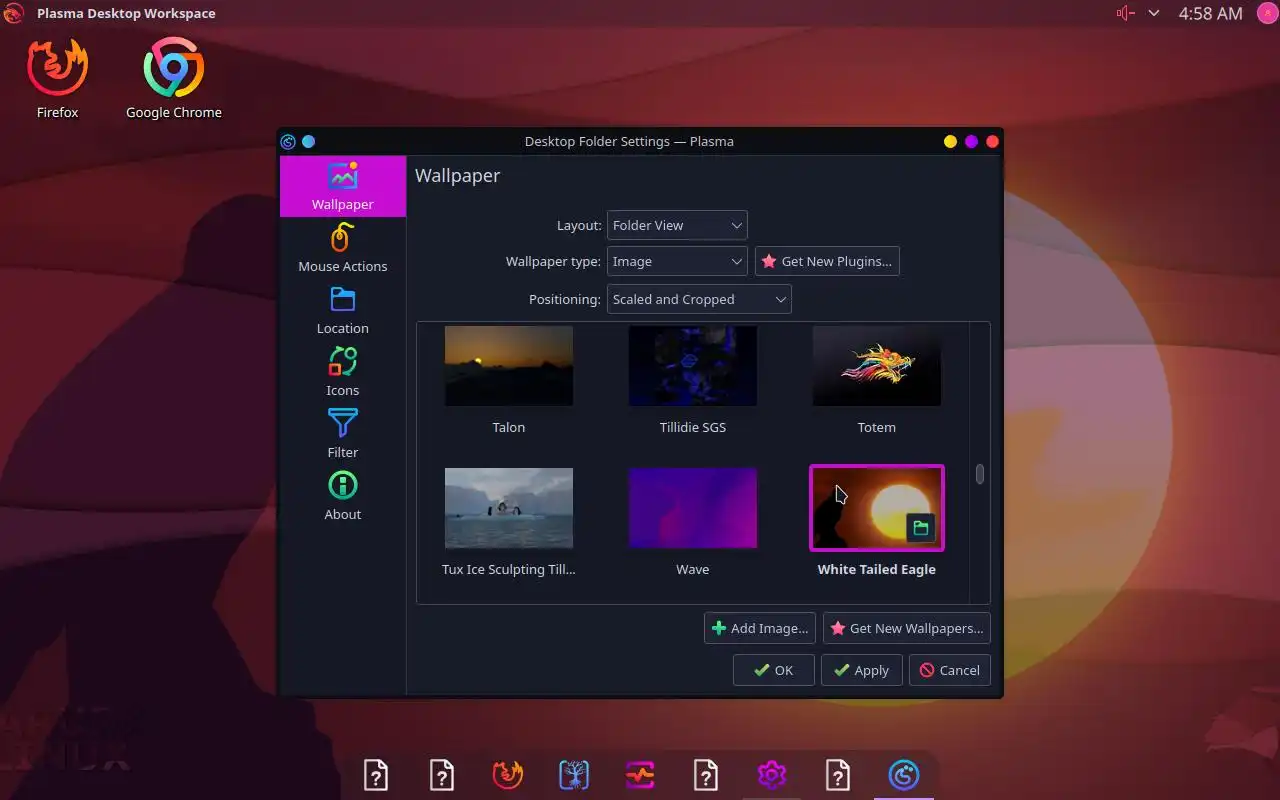Click the Plasma Desktop Workspace panel title
Screen dimensions: 1280x800
point(126,14)
